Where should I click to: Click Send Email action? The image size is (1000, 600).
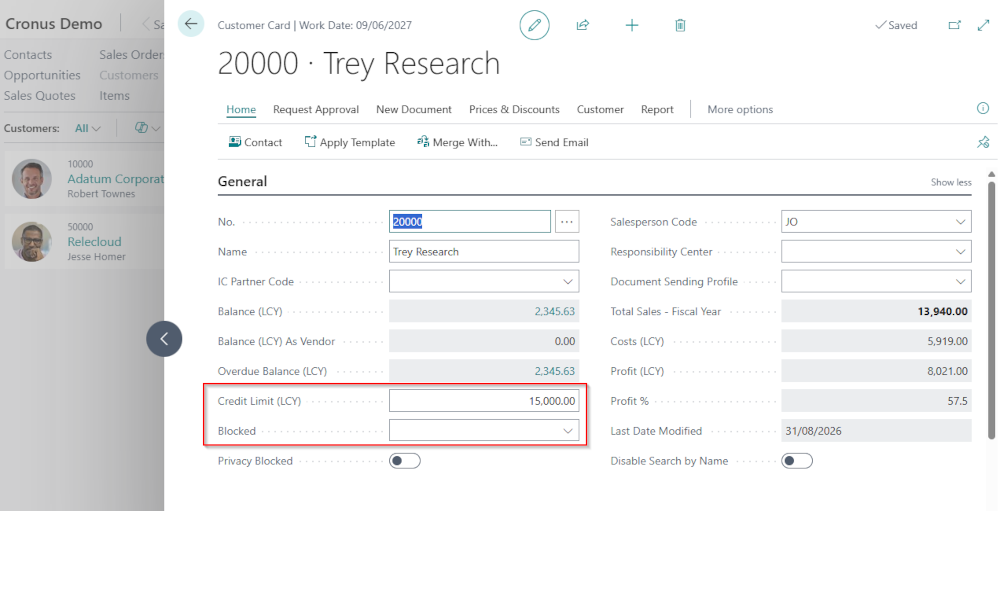pyautogui.click(x=554, y=142)
